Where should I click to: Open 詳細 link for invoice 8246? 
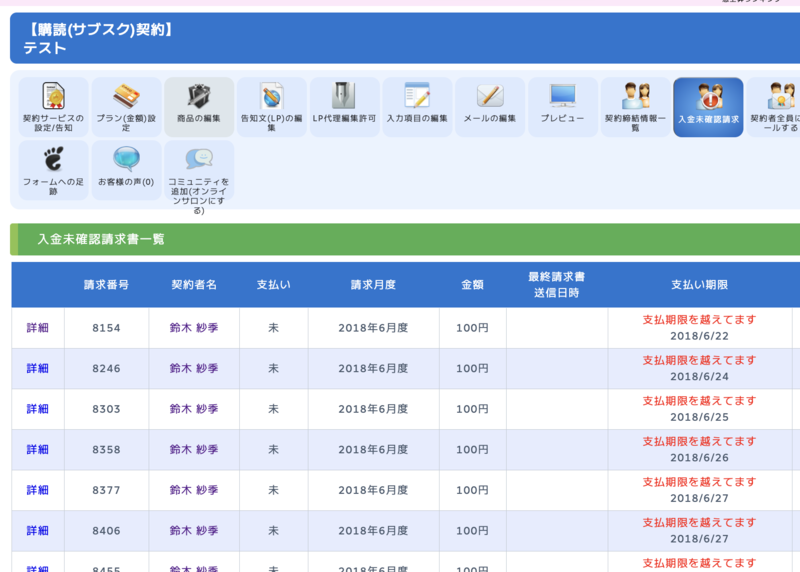click(37, 368)
